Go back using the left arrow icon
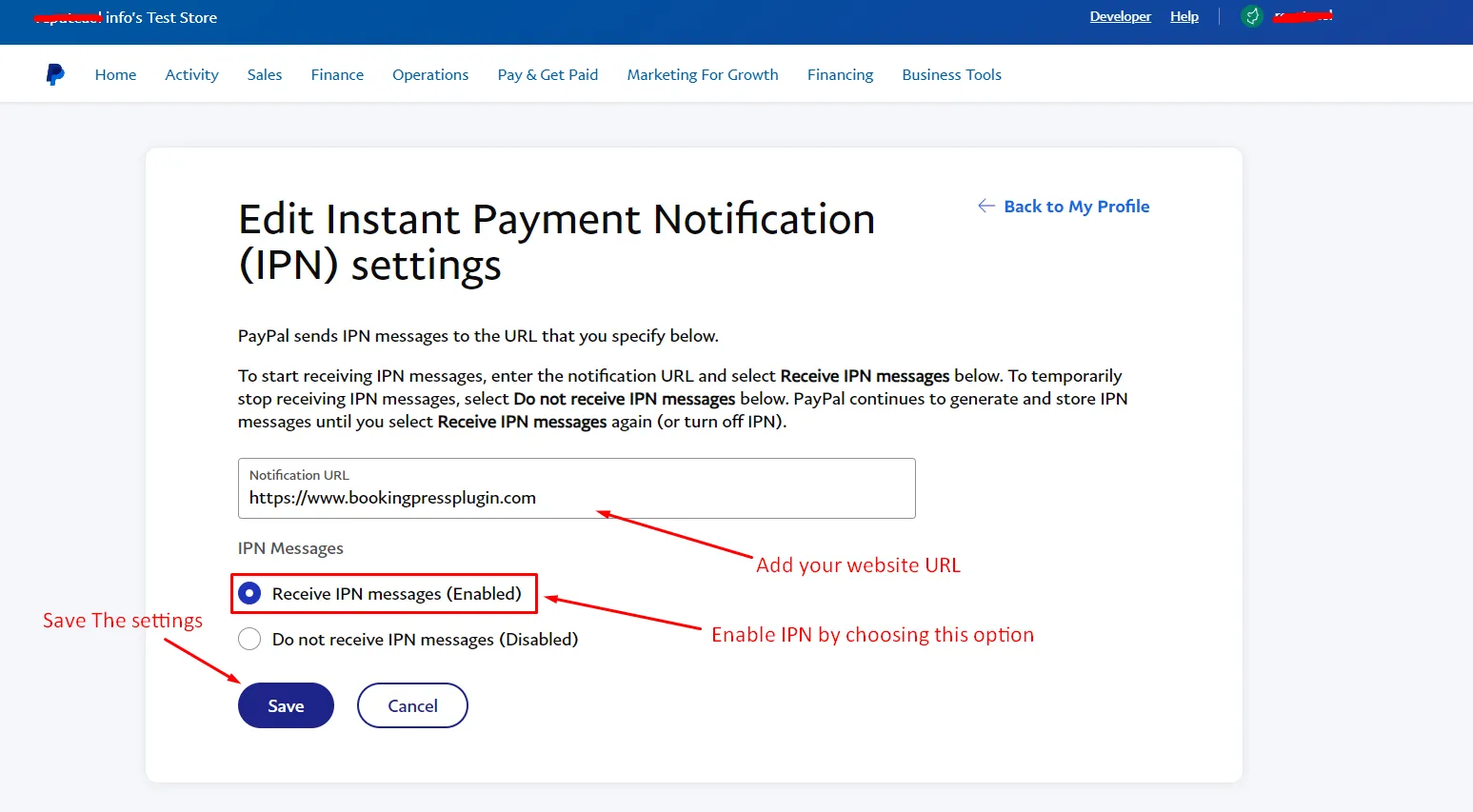1473x812 pixels. click(x=986, y=206)
